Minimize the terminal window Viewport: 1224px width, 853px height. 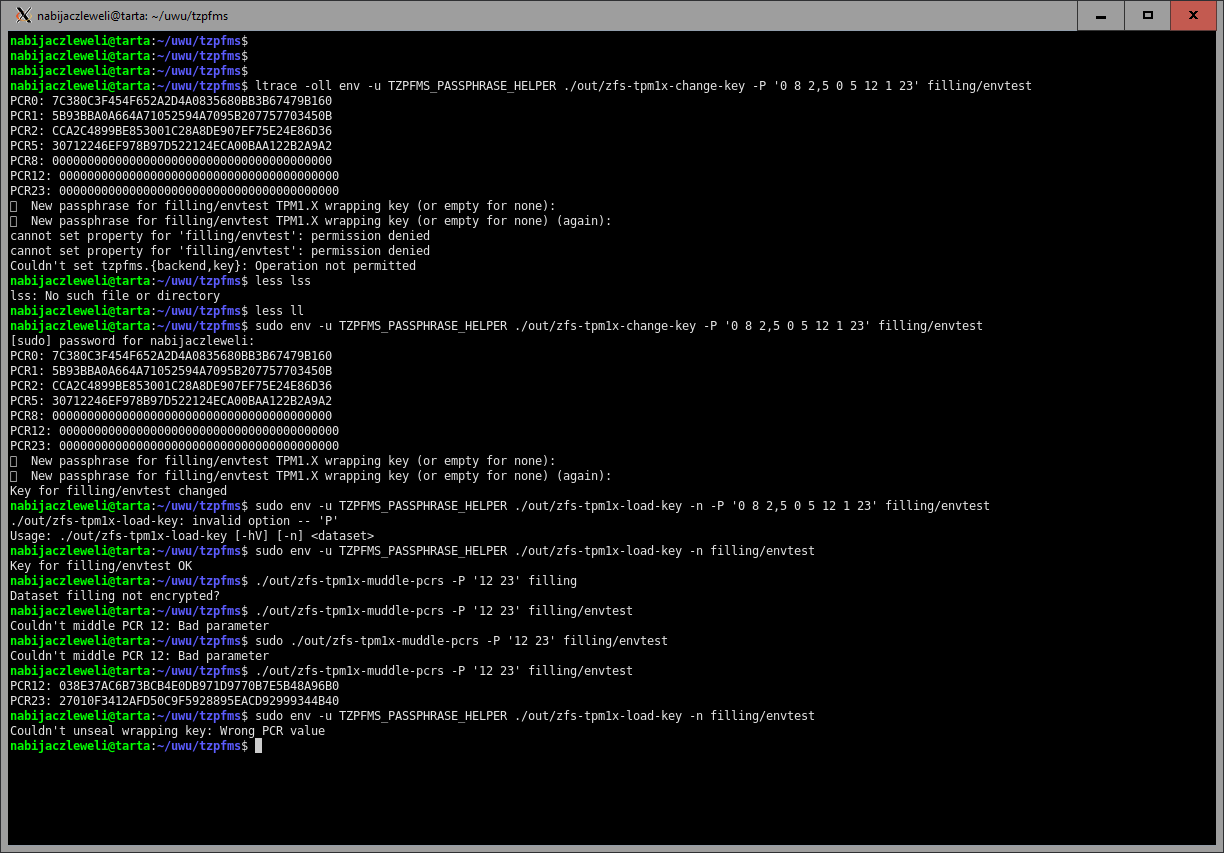1101,15
